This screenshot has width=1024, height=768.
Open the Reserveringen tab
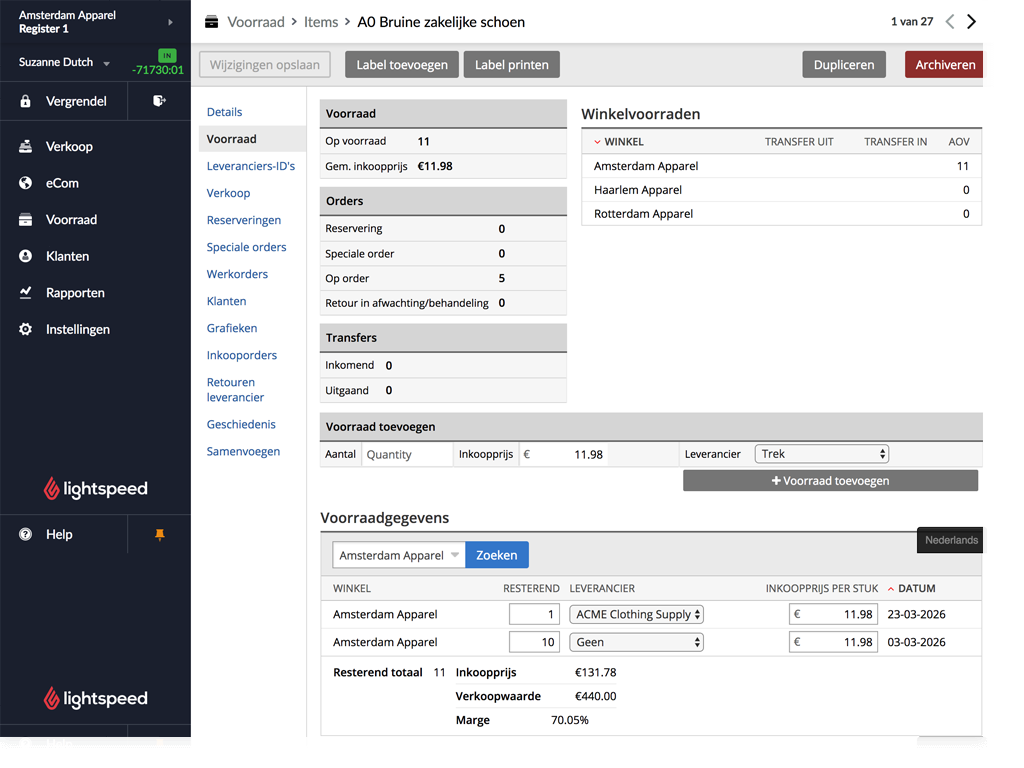[x=244, y=220]
